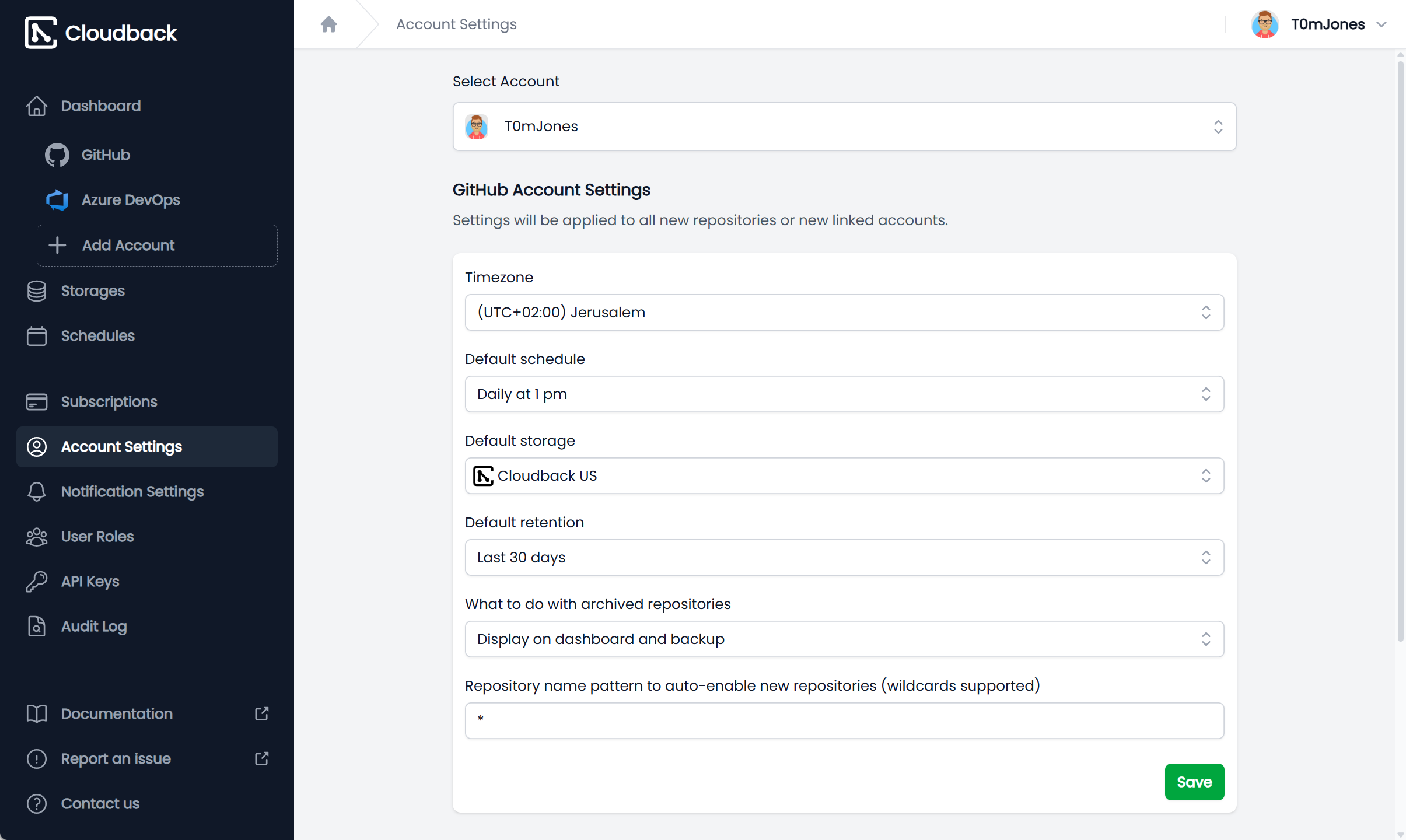Click the Cloudback logo icon
The width and height of the screenshot is (1406, 840).
coord(40,33)
